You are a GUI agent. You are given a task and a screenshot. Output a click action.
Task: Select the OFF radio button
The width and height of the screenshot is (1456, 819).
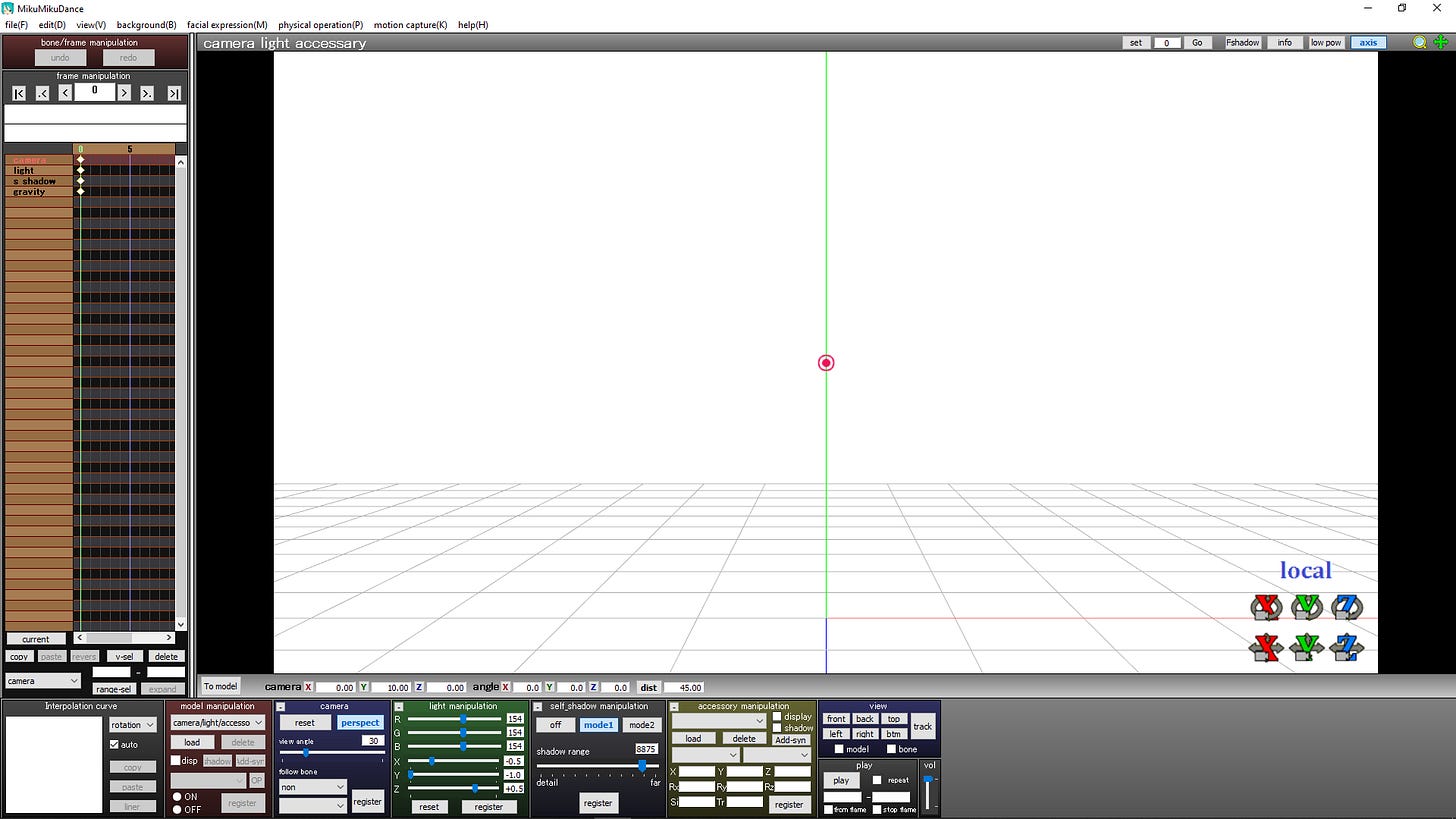(177, 809)
